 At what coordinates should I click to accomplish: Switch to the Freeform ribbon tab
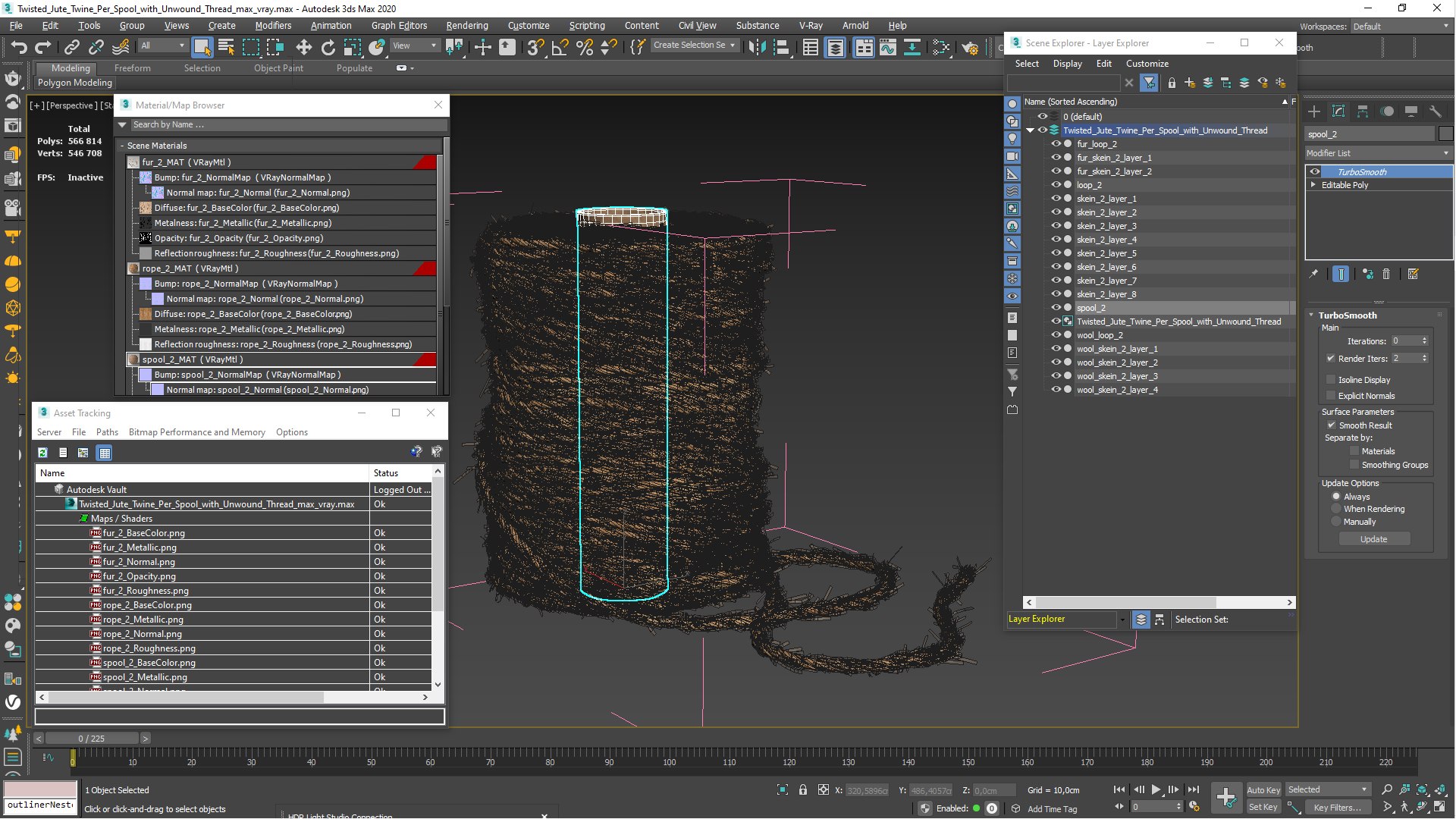[x=133, y=68]
